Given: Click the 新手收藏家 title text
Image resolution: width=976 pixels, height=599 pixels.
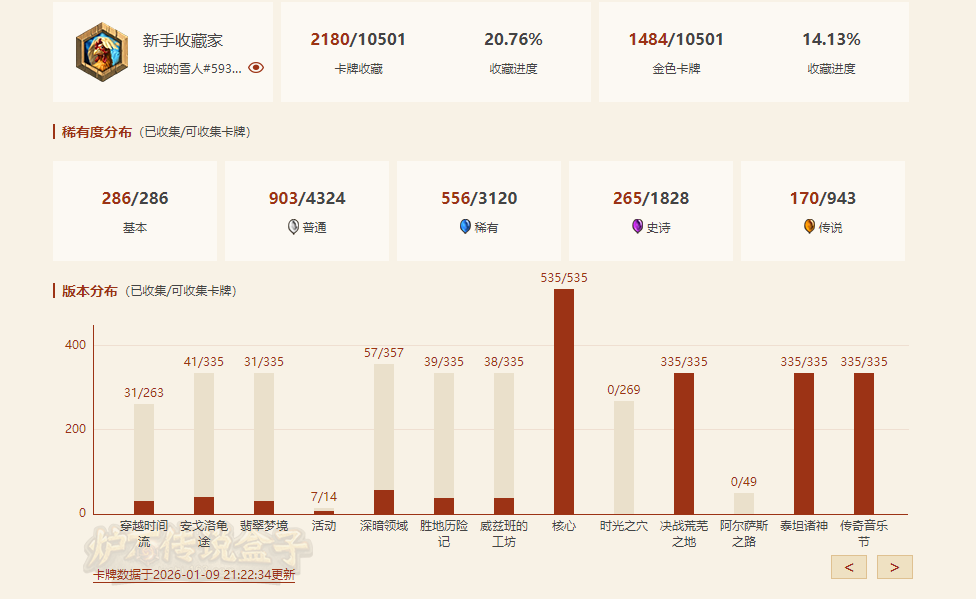Looking at the screenshot, I should (x=183, y=40).
